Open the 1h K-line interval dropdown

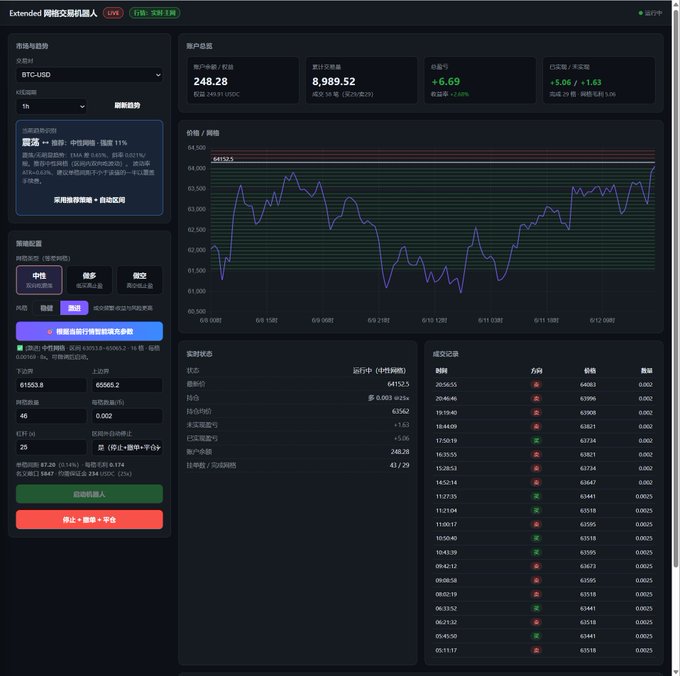coord(51,106)
